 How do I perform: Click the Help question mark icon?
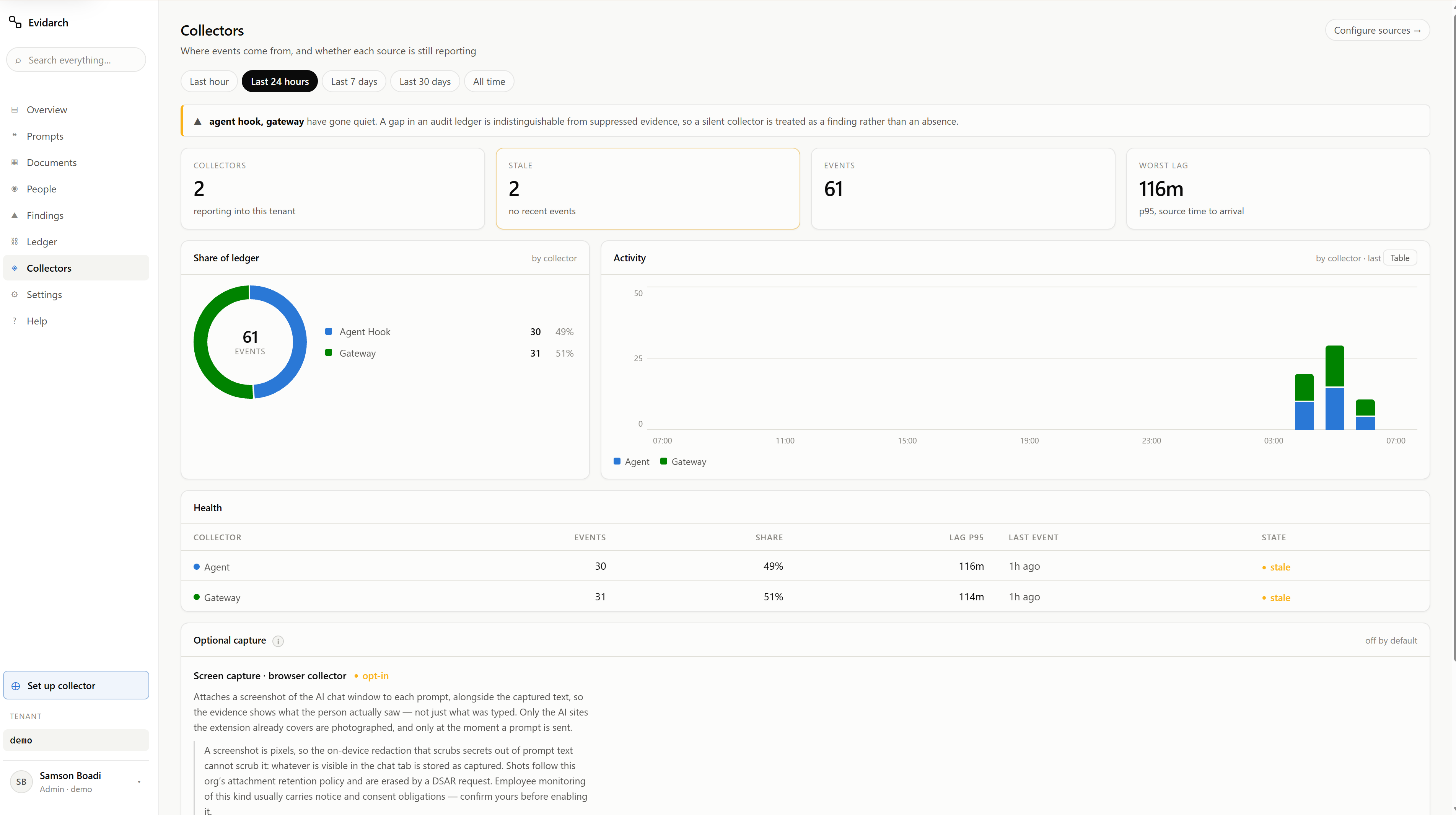pyautogui.click(x=15, y=321)
